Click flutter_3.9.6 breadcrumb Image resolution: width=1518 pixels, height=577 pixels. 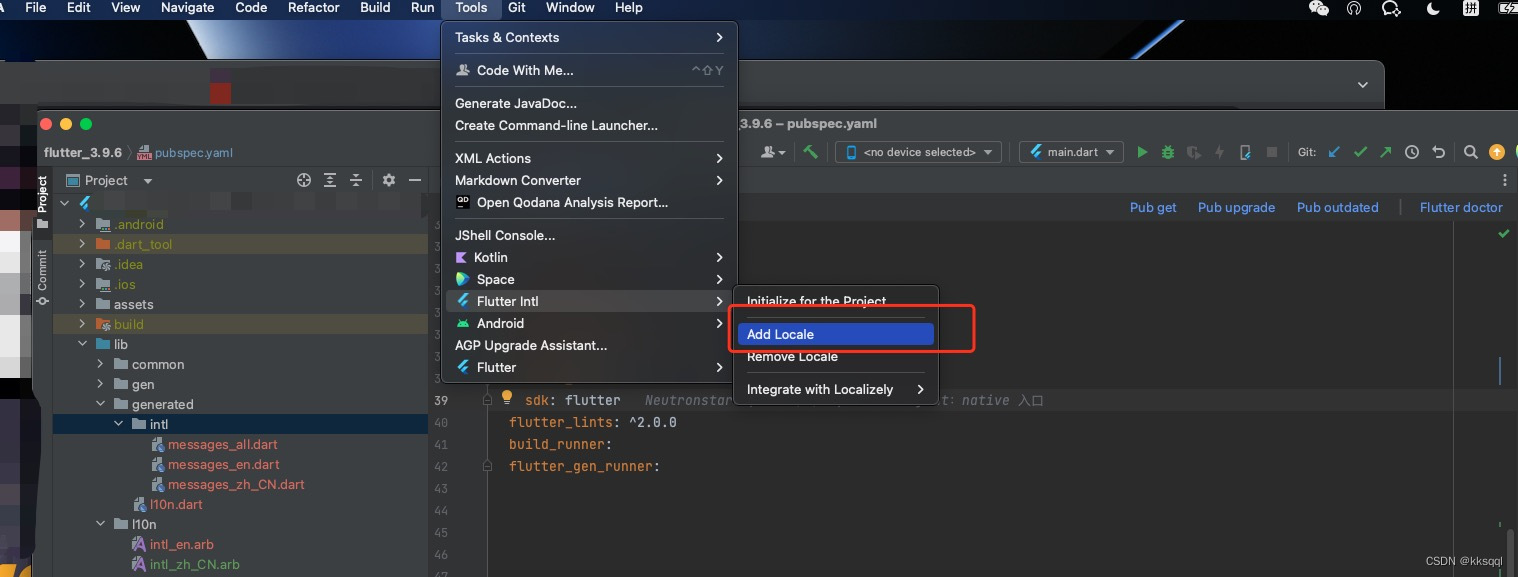[83, 153]
